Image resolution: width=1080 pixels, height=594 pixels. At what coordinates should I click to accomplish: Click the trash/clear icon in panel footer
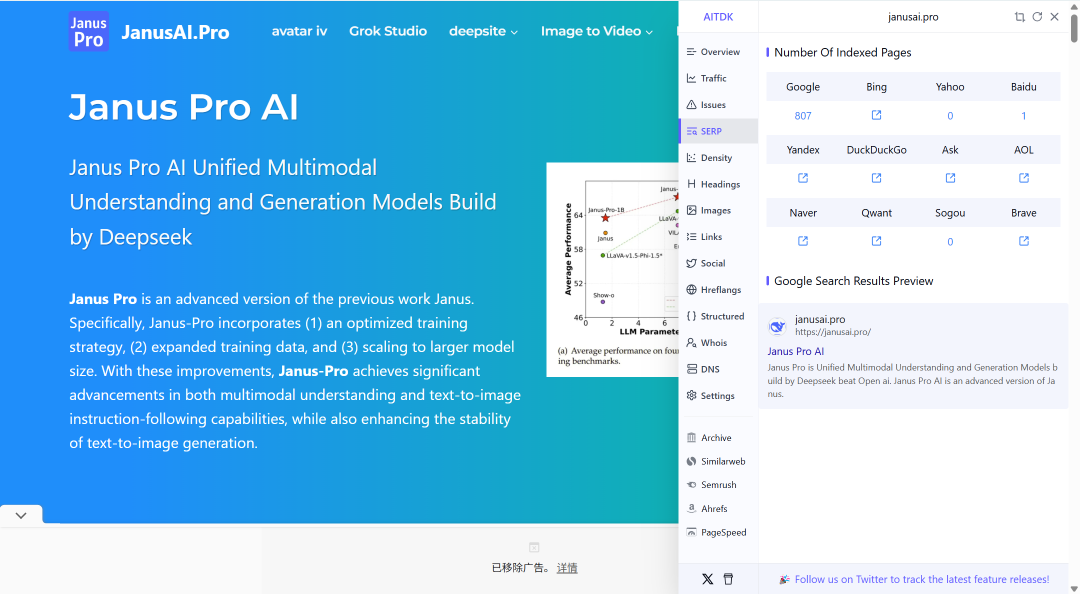(728, 579)
